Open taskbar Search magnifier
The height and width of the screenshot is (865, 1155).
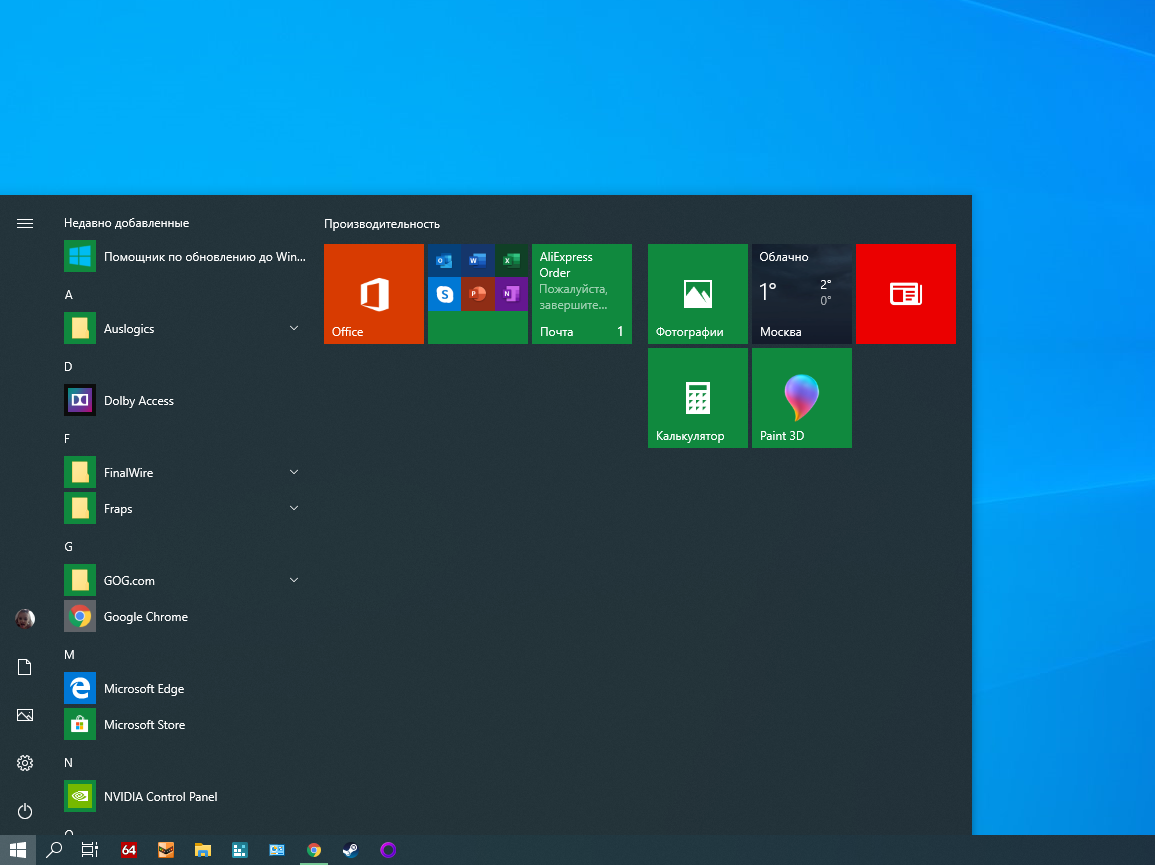tap(54, 850)
